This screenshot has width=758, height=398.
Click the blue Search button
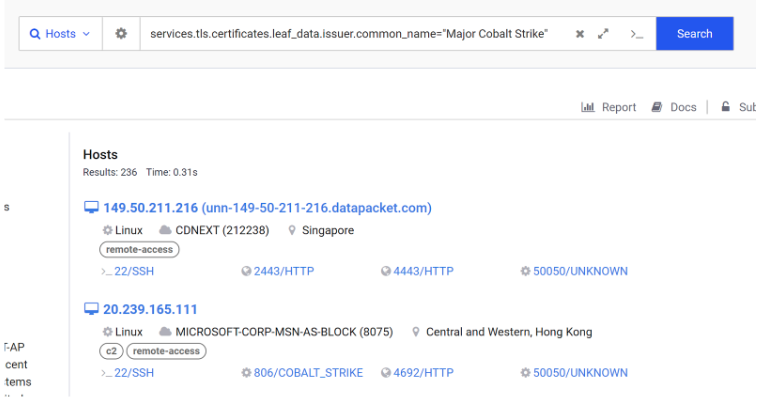coord(695,34)
